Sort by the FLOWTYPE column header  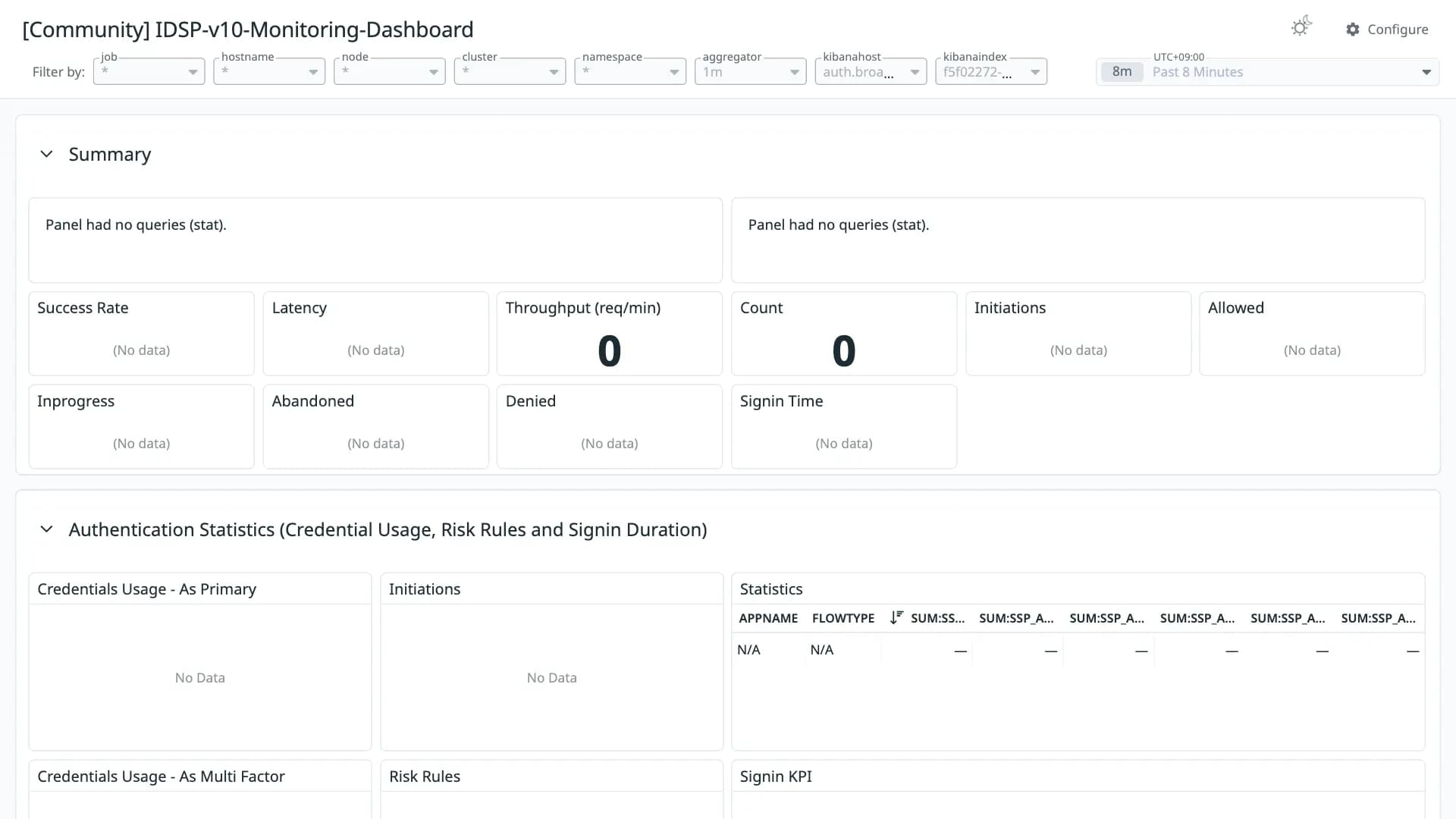coord(843,618)
